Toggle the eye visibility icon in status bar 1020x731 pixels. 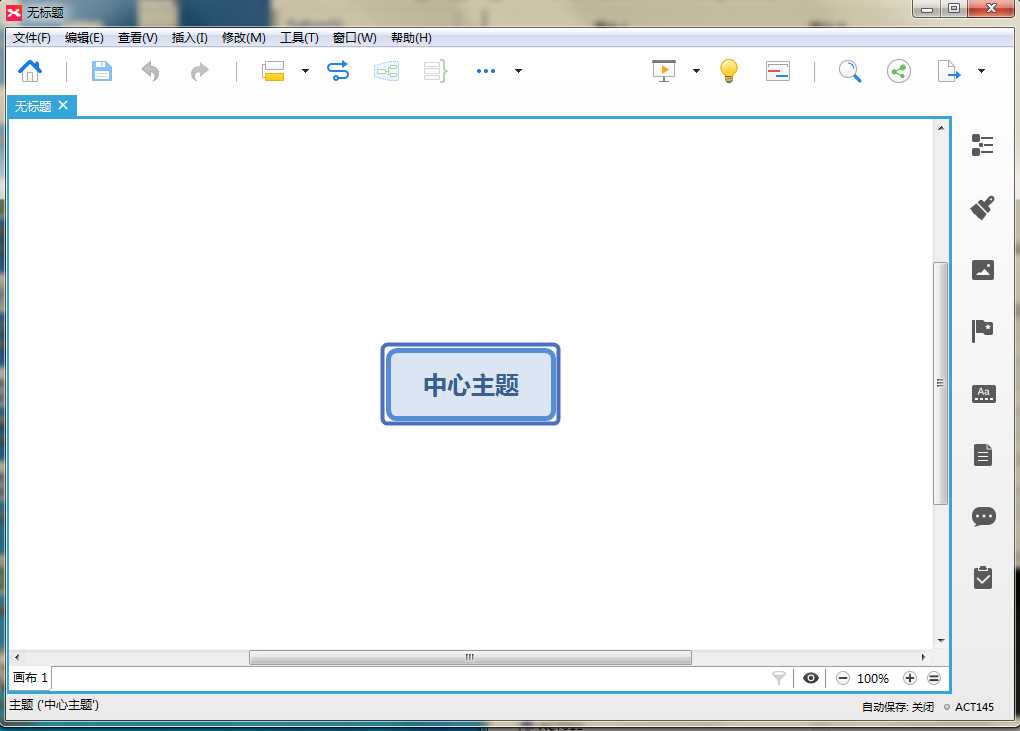click(x=811, y=678)
